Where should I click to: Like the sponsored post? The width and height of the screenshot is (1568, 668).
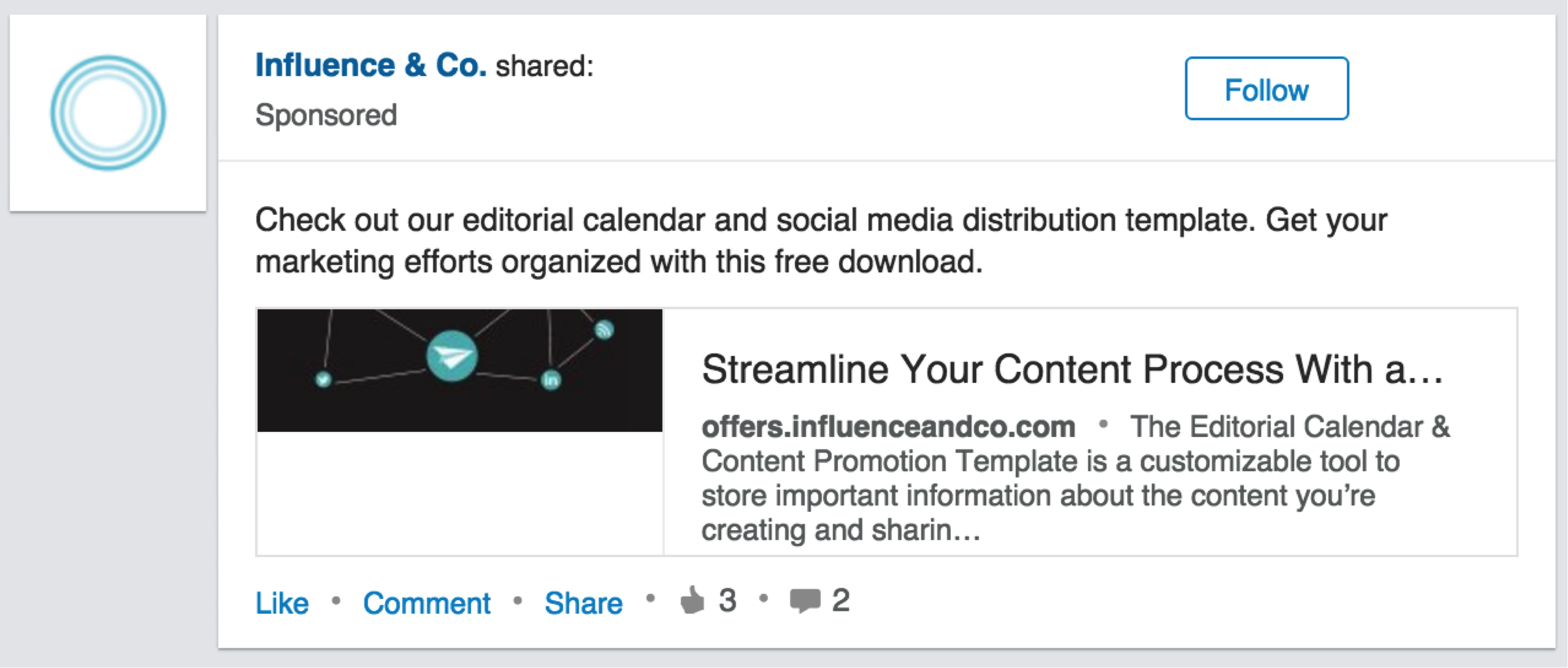(282, 603)
